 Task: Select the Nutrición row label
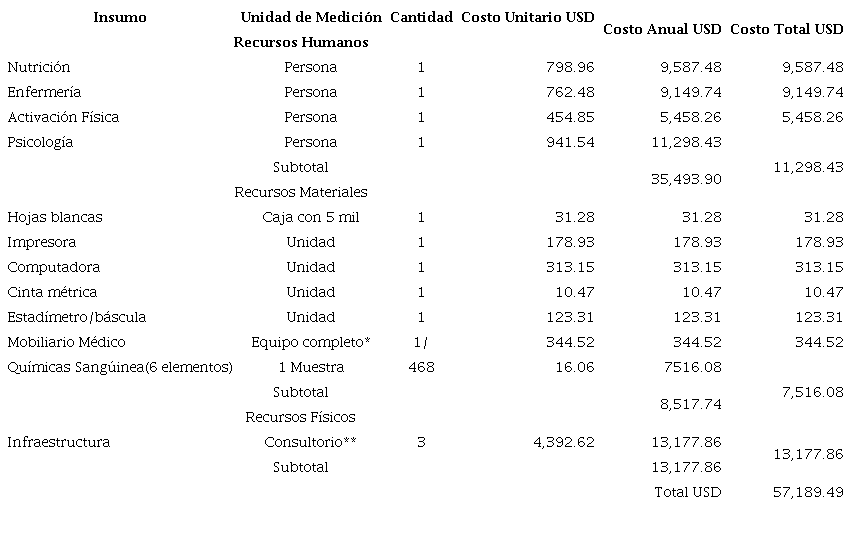point(39,67)
